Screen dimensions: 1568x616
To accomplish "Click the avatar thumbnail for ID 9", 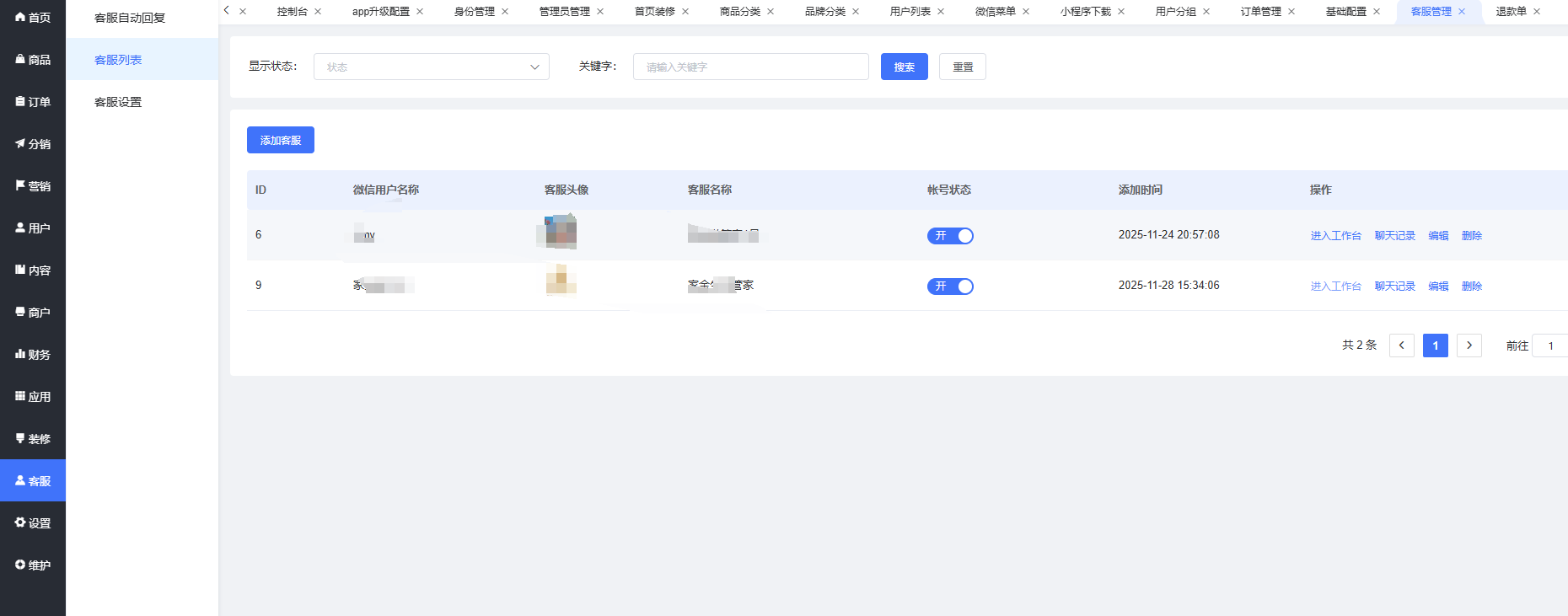I will tap(561, 280).
